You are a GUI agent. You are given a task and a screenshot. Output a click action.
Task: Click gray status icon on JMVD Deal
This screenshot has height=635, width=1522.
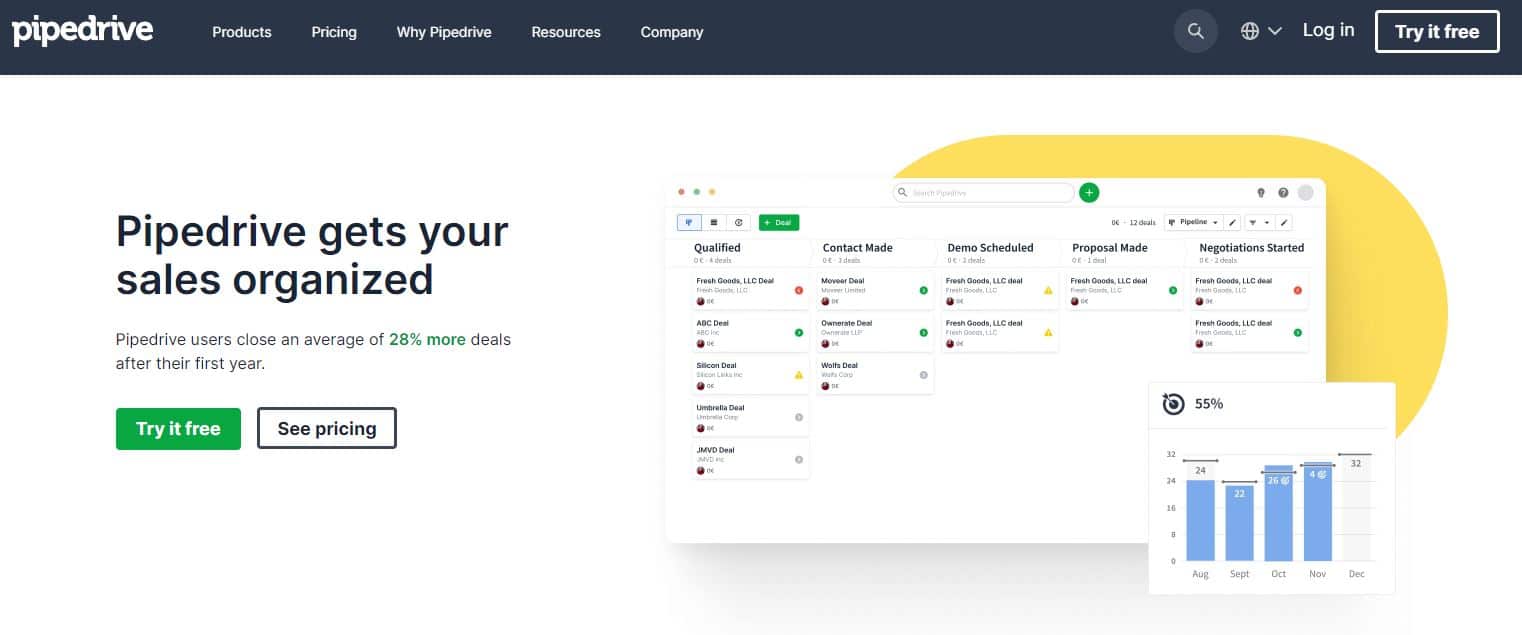(799, 459)
